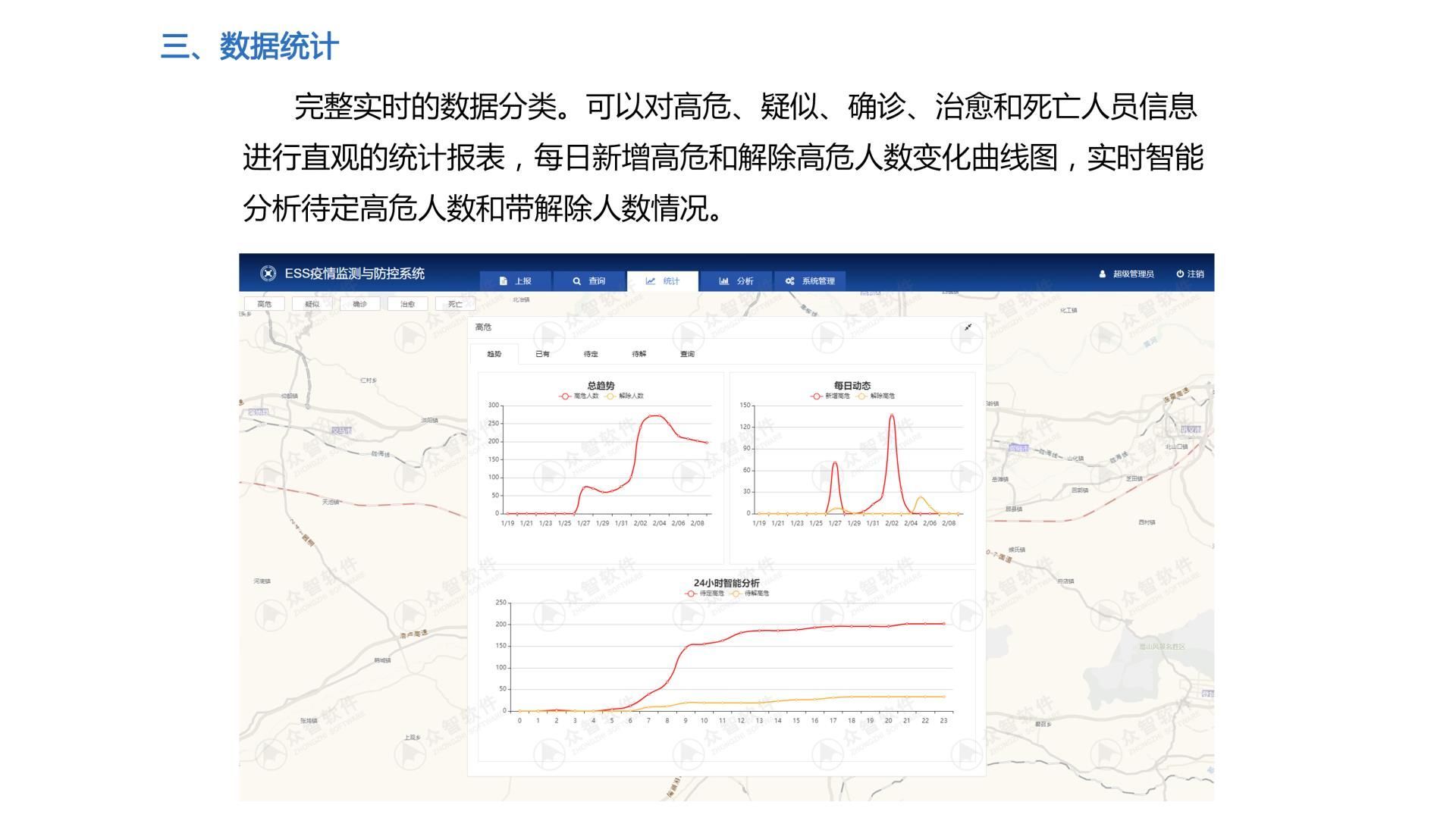1456x827 pixels.
Task: Click the 张坞镇 map label
Action: pos(309,721)
